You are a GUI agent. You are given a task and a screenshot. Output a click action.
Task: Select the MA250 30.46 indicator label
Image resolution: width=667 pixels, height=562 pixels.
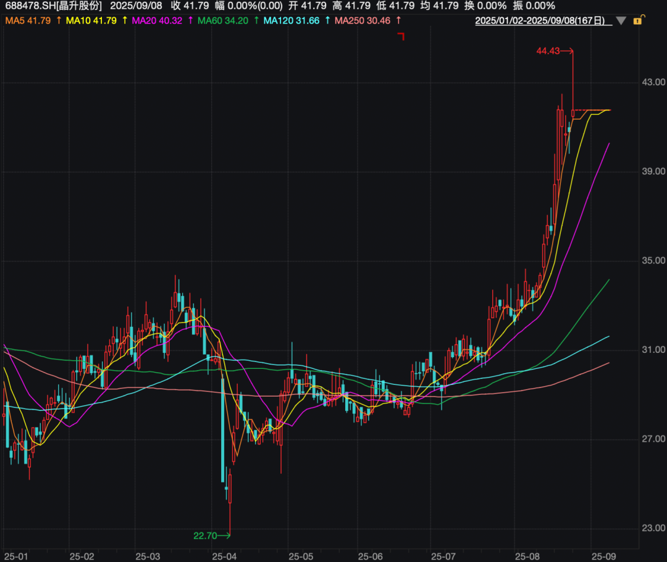pos(363,20)
